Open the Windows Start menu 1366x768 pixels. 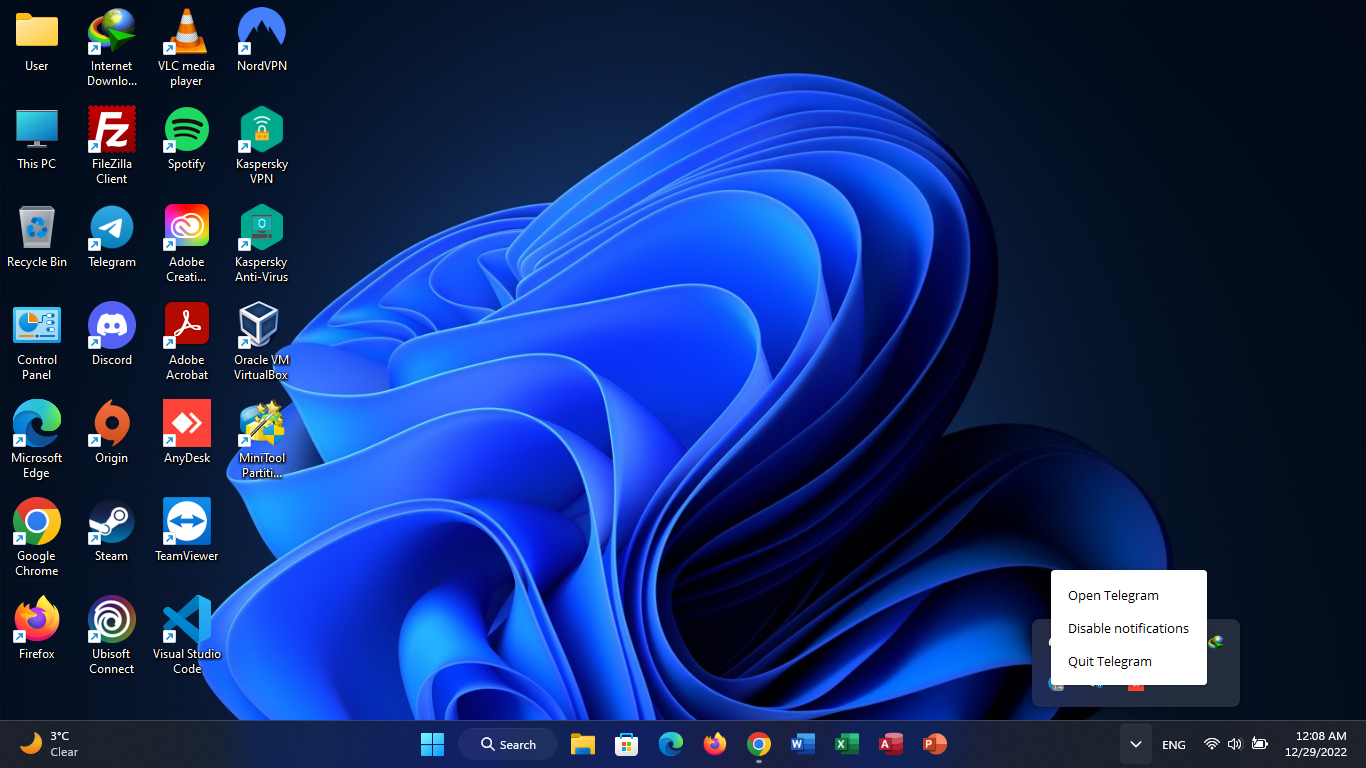(x=432, y=744)
